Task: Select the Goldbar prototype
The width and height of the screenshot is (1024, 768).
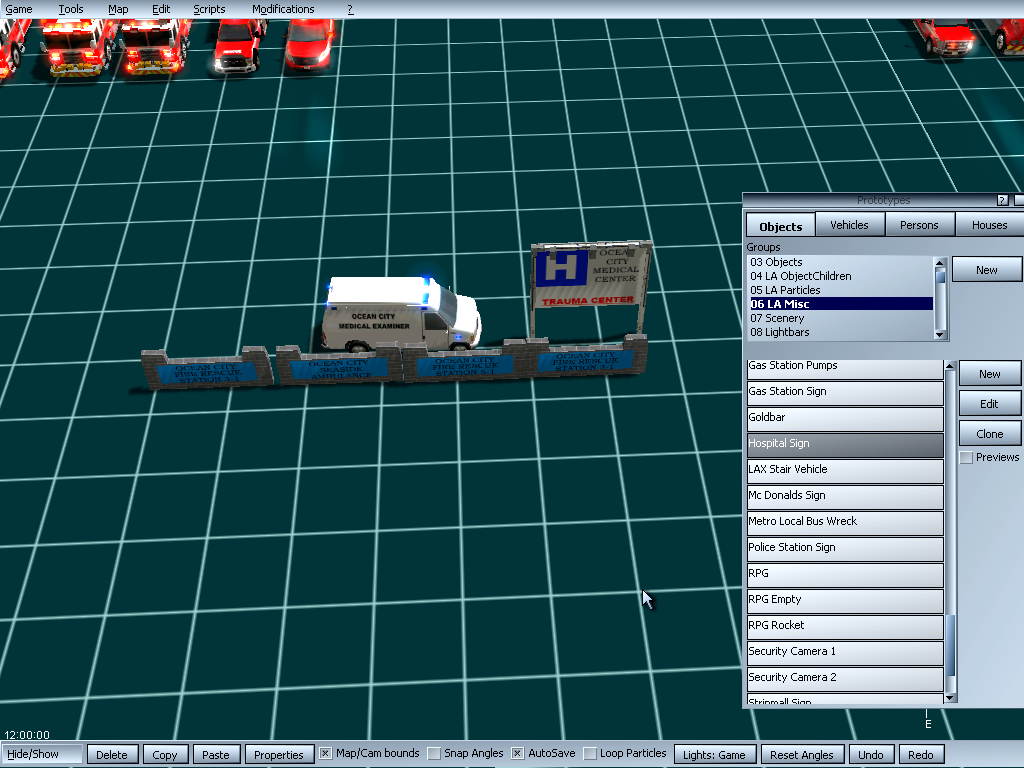Action: point(845,419)
